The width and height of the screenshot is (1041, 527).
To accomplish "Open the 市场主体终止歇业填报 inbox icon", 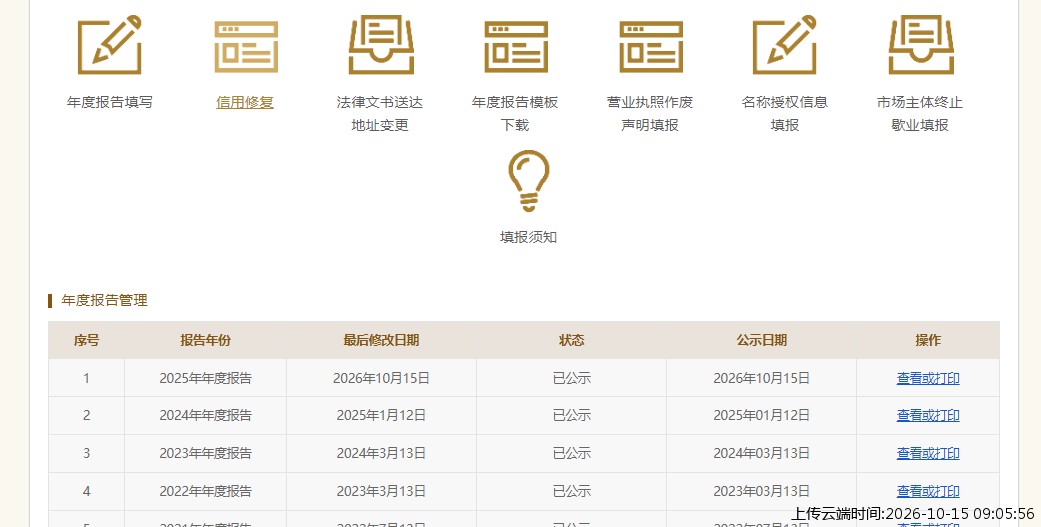I will point(921,44).
